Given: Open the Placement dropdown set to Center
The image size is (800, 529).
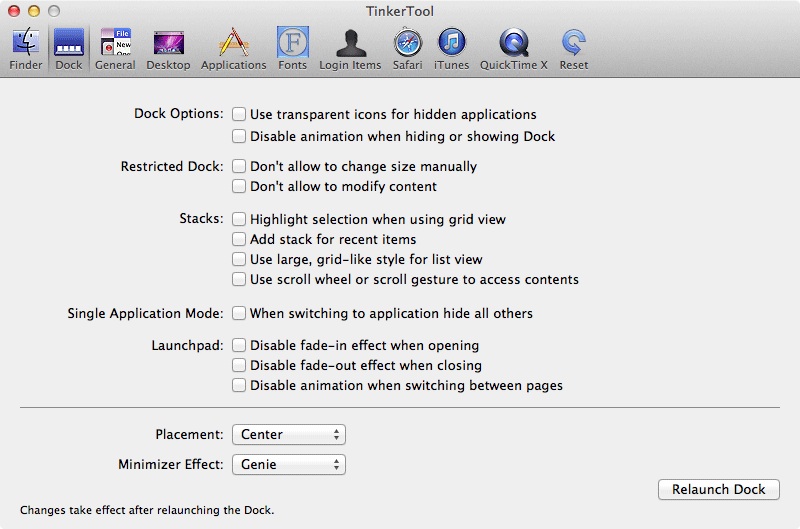Looking at the screenshot, I should pos(289,435).
